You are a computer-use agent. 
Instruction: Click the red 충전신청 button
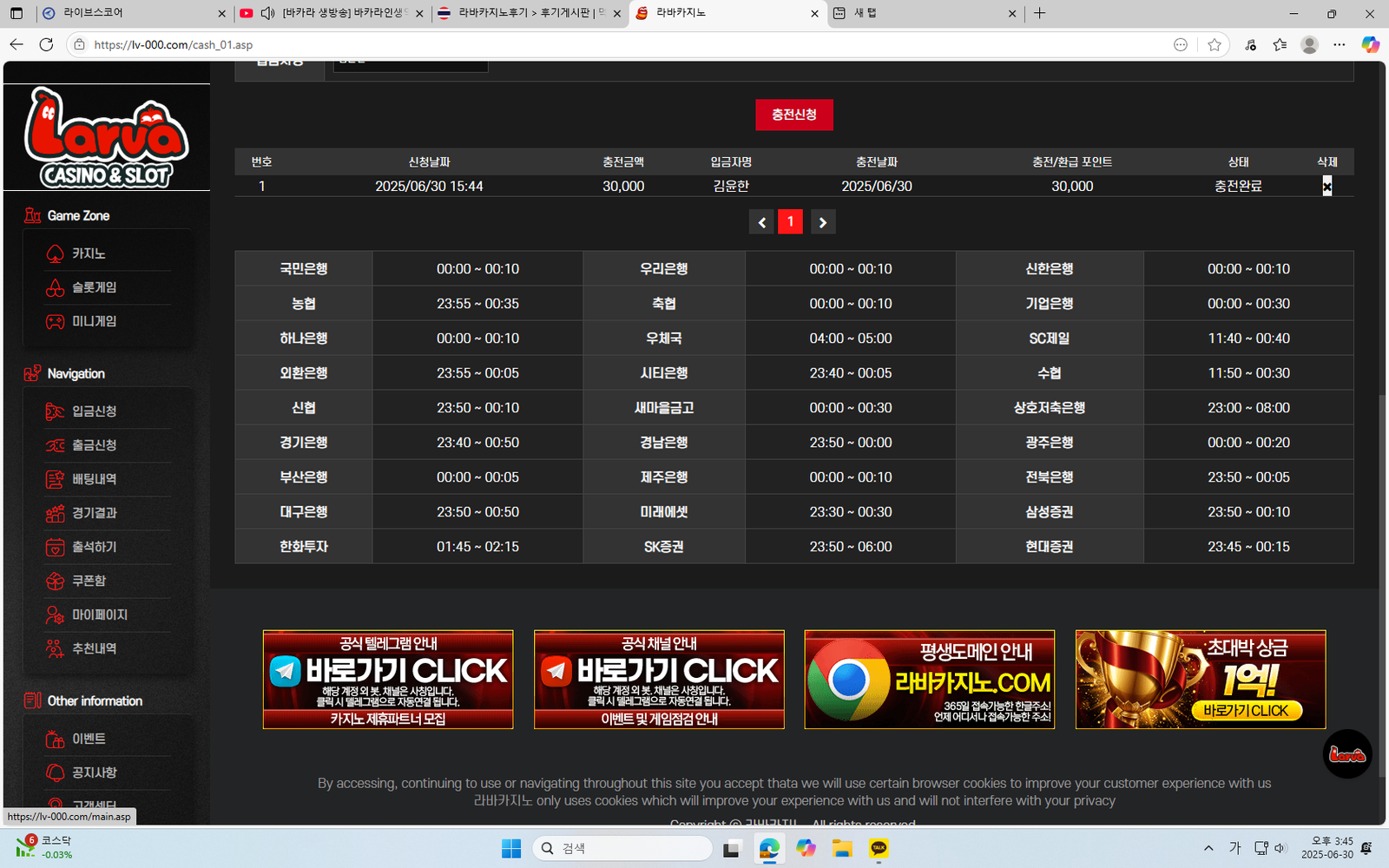793,115
